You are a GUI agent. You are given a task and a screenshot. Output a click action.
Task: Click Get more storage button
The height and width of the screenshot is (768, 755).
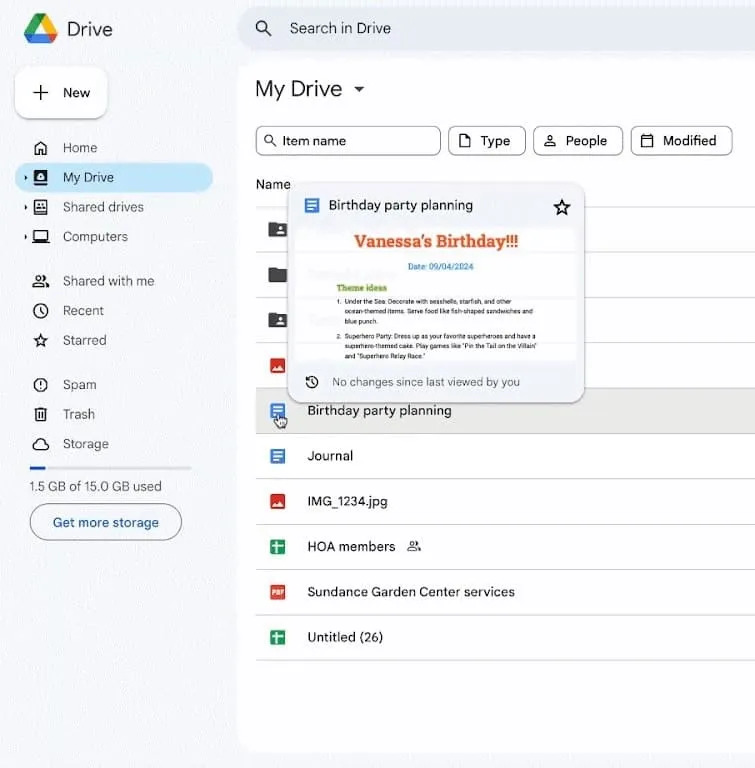pos(106,522)
